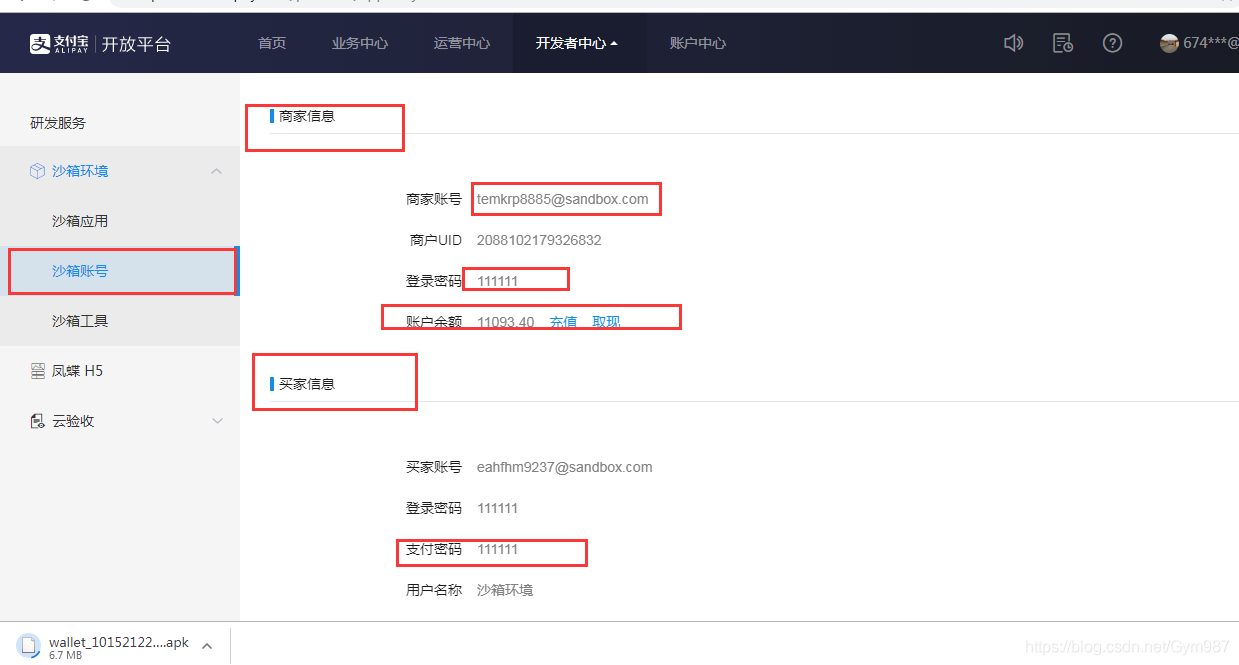Image resolution: width=1239 pixels, height=665 pixels.
Task: Click the apk file icon in download bar
Action: pos(28,645)
